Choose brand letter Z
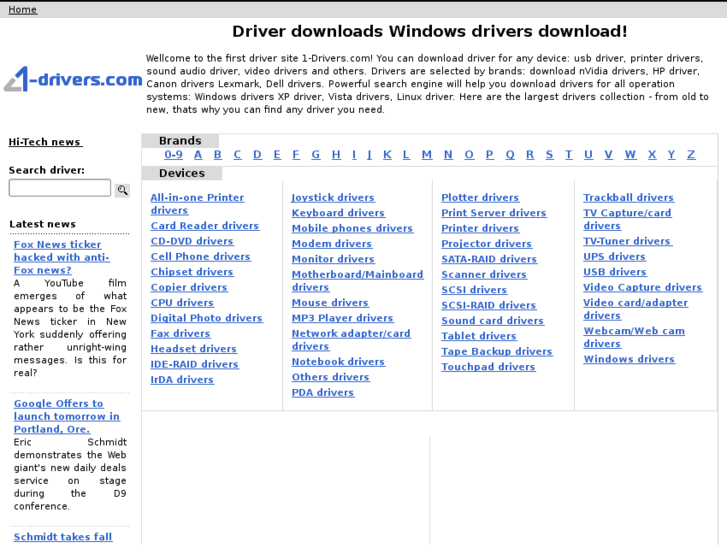Image resolution: width=727 pixels, height=545 pixels. (x=690, y=155)
